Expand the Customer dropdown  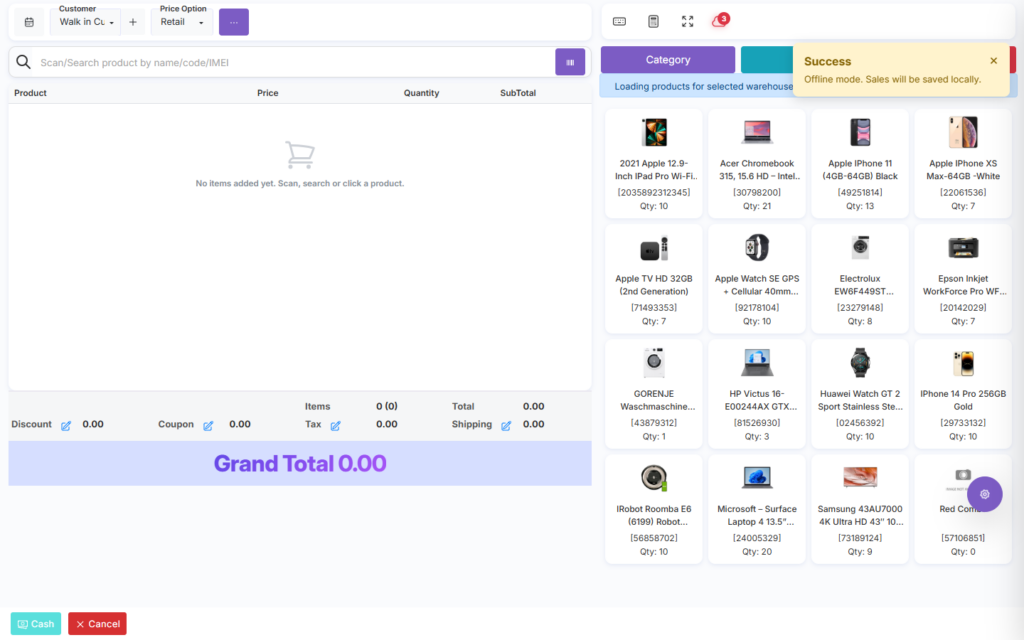86,22
